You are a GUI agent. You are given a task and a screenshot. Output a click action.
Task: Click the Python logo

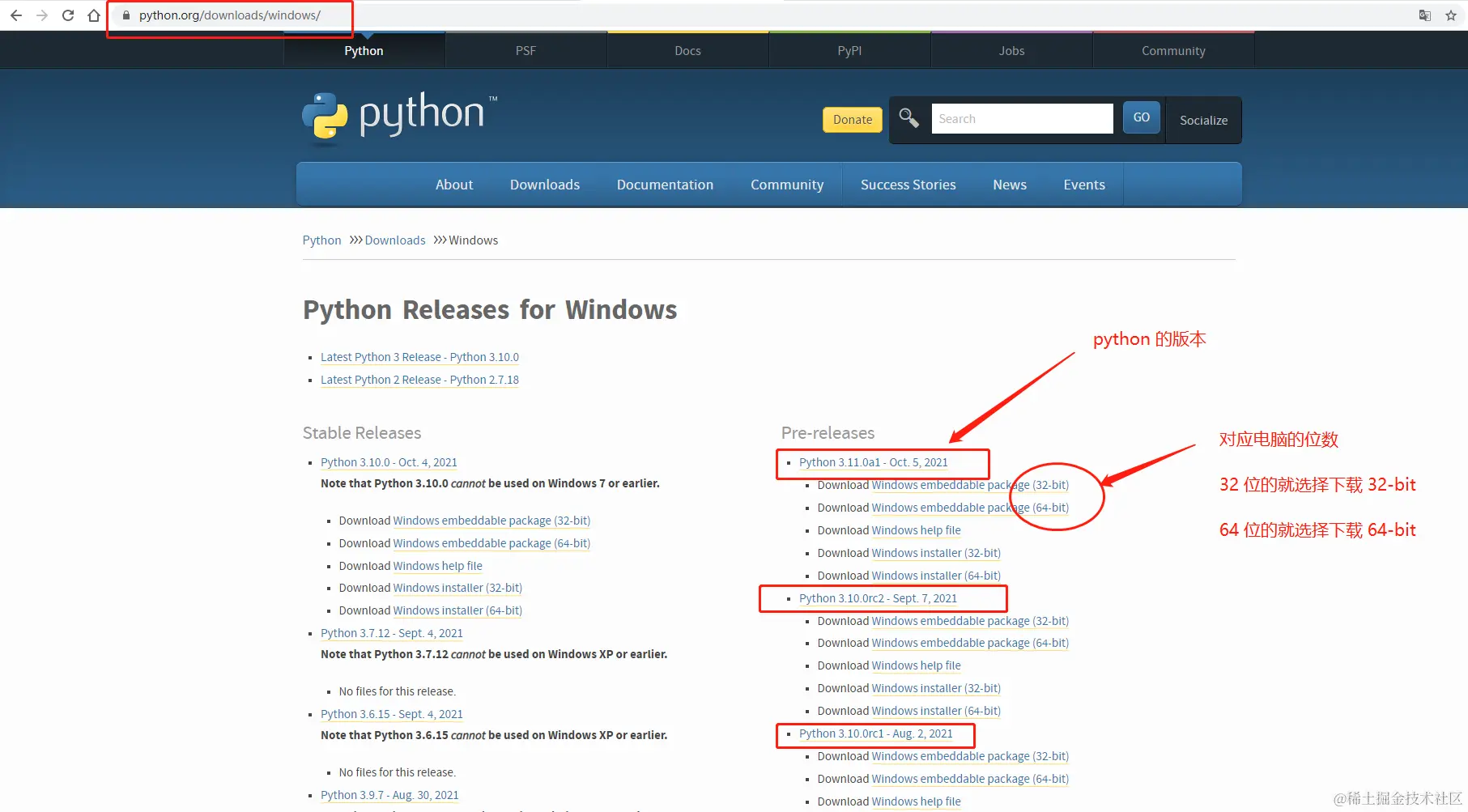point(400,117)
